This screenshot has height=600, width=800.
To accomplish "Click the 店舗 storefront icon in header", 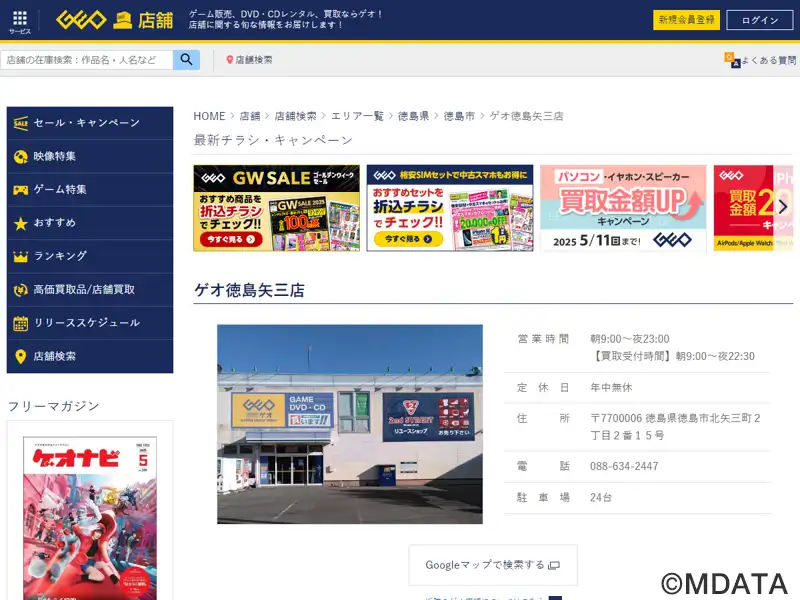I will click(x=122, y=20).
